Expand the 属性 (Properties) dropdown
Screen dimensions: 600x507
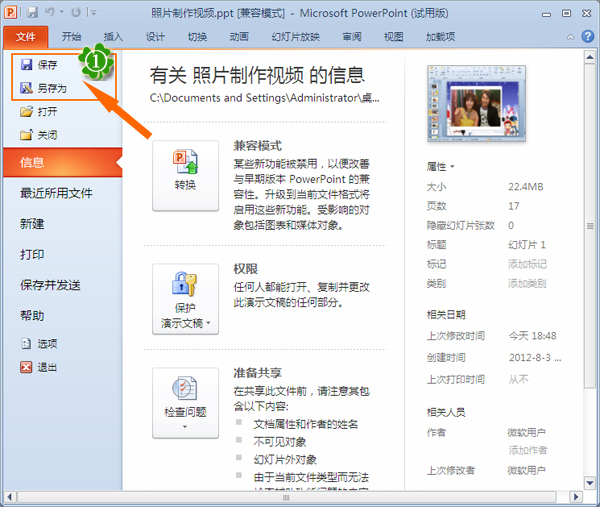(440, 166)
